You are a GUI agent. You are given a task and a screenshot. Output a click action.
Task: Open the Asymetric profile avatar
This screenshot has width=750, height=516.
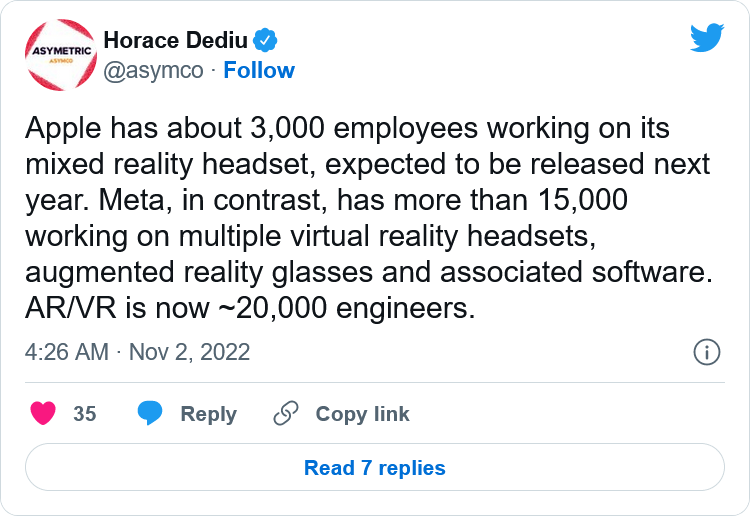(61, 55)
